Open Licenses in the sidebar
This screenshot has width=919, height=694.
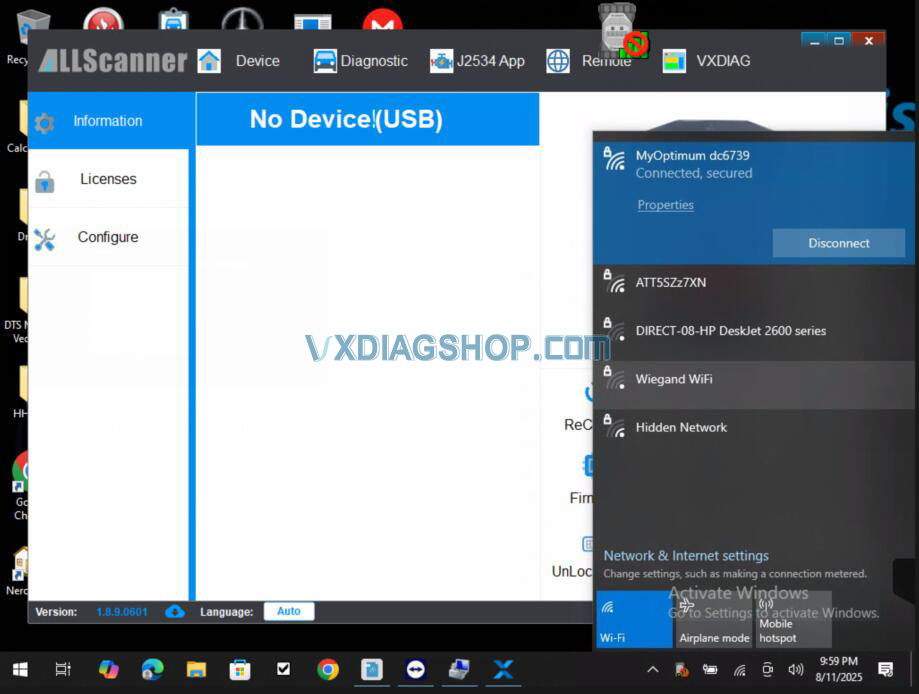point(108,179)
